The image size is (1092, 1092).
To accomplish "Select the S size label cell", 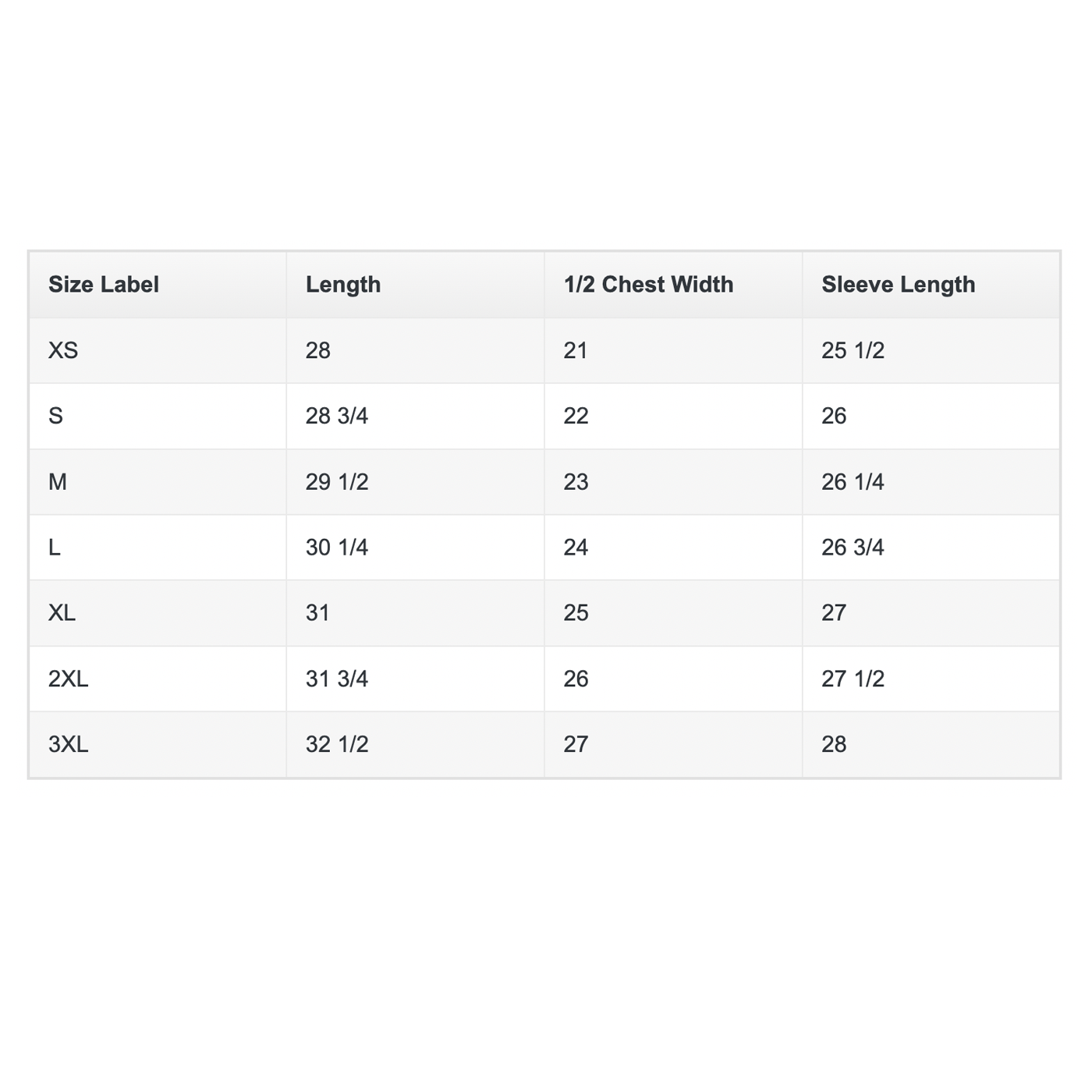I will [55, 416].
